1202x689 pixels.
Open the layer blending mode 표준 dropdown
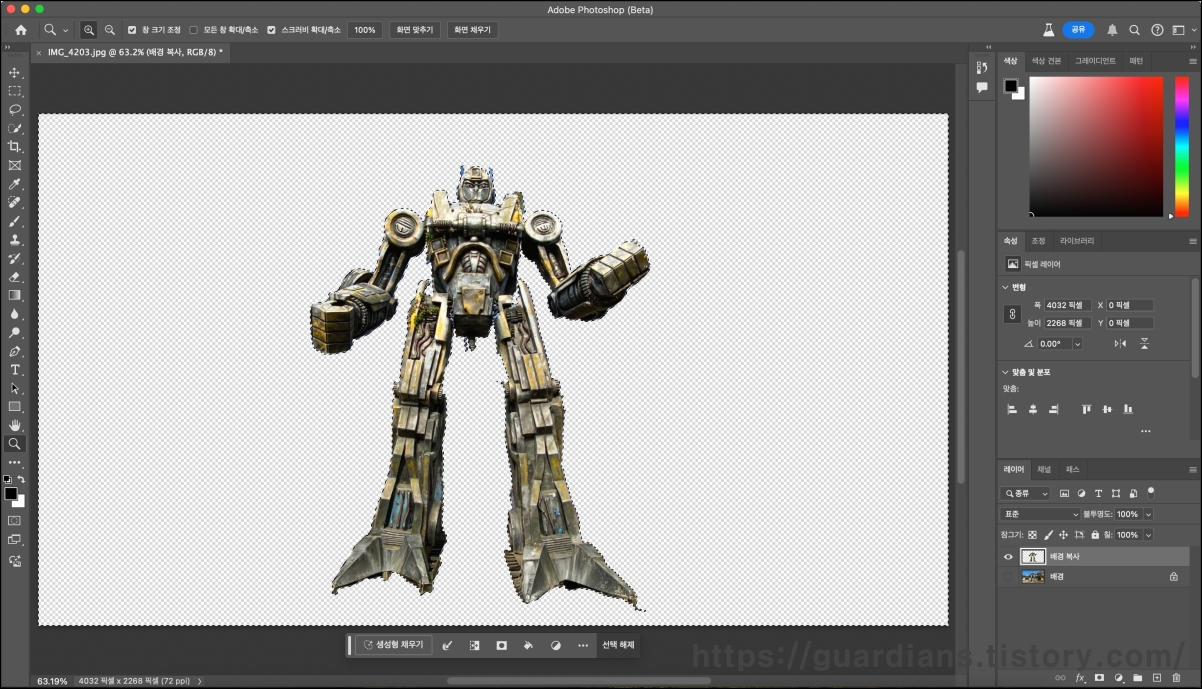tap(1040, 514)
